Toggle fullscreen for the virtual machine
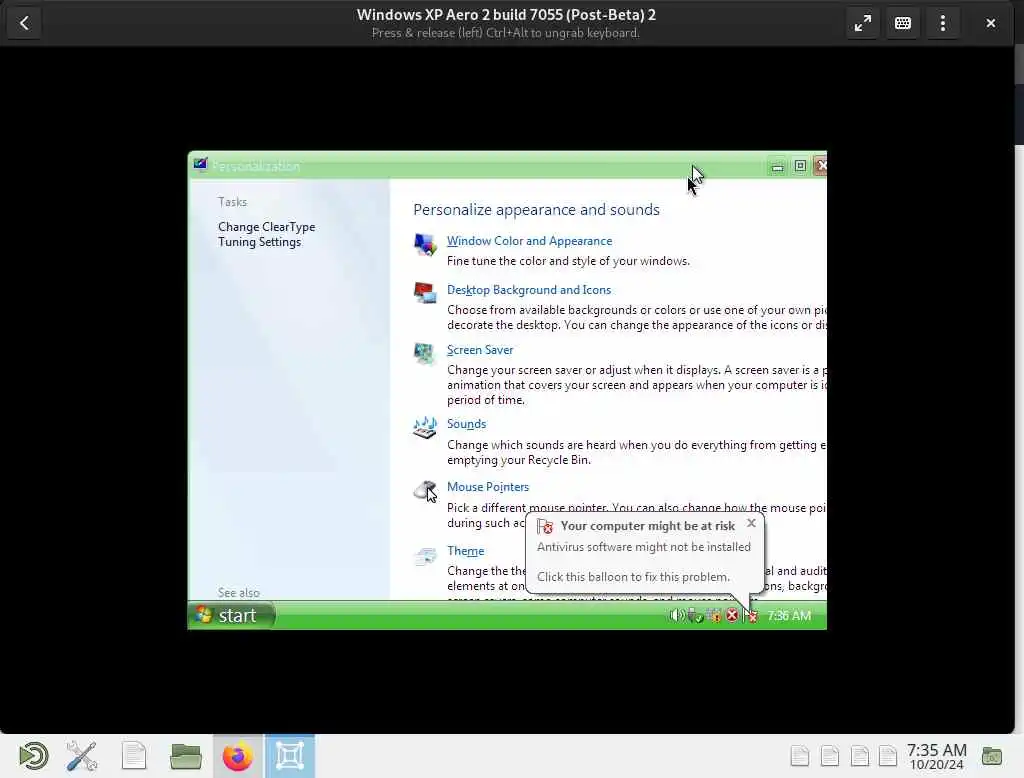 [x=863, y=24]
